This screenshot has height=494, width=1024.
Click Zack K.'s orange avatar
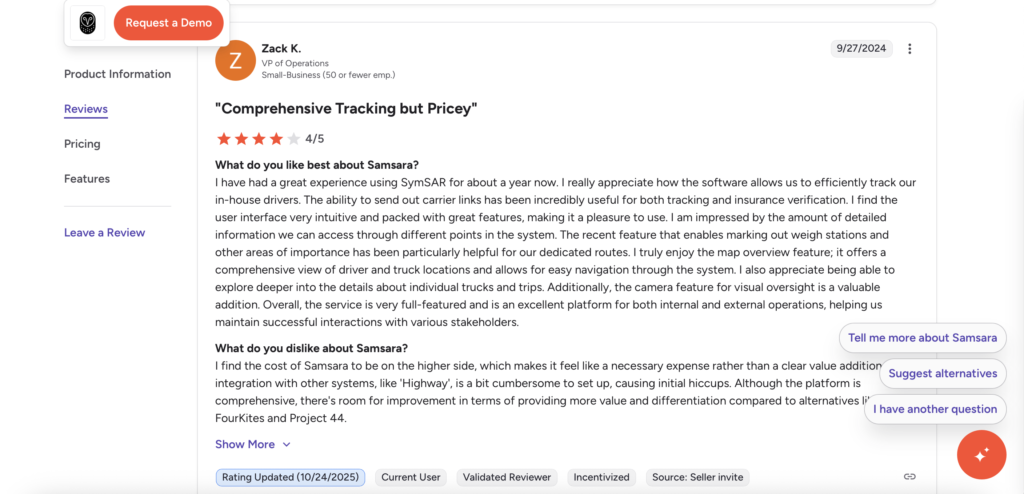pyautogui.click(x=235, y=60)
